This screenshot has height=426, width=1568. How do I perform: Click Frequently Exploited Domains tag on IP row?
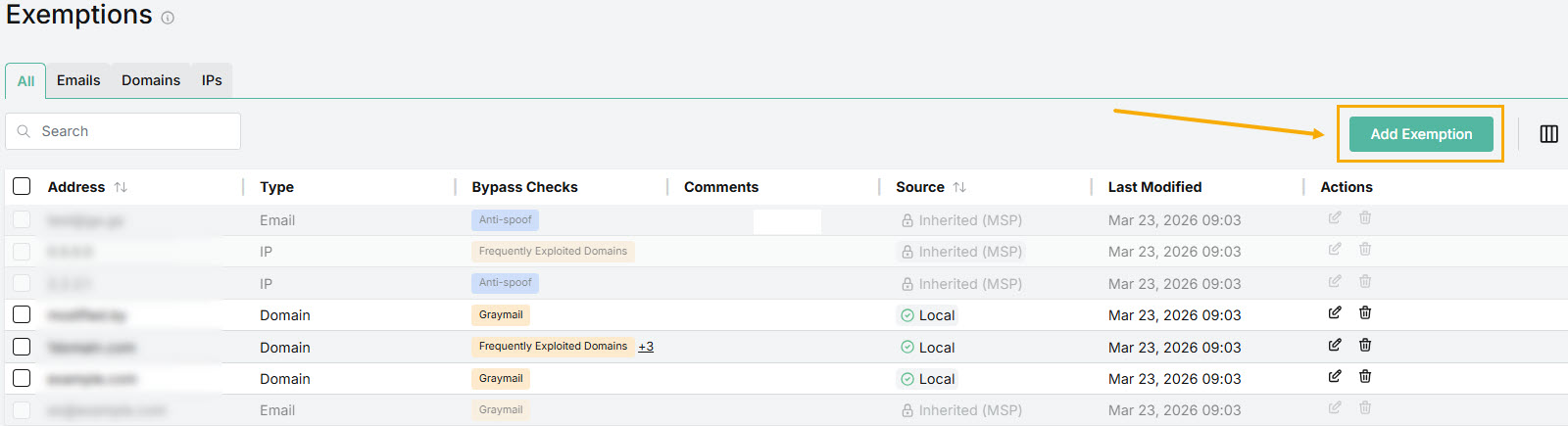(x=553, y=252)
